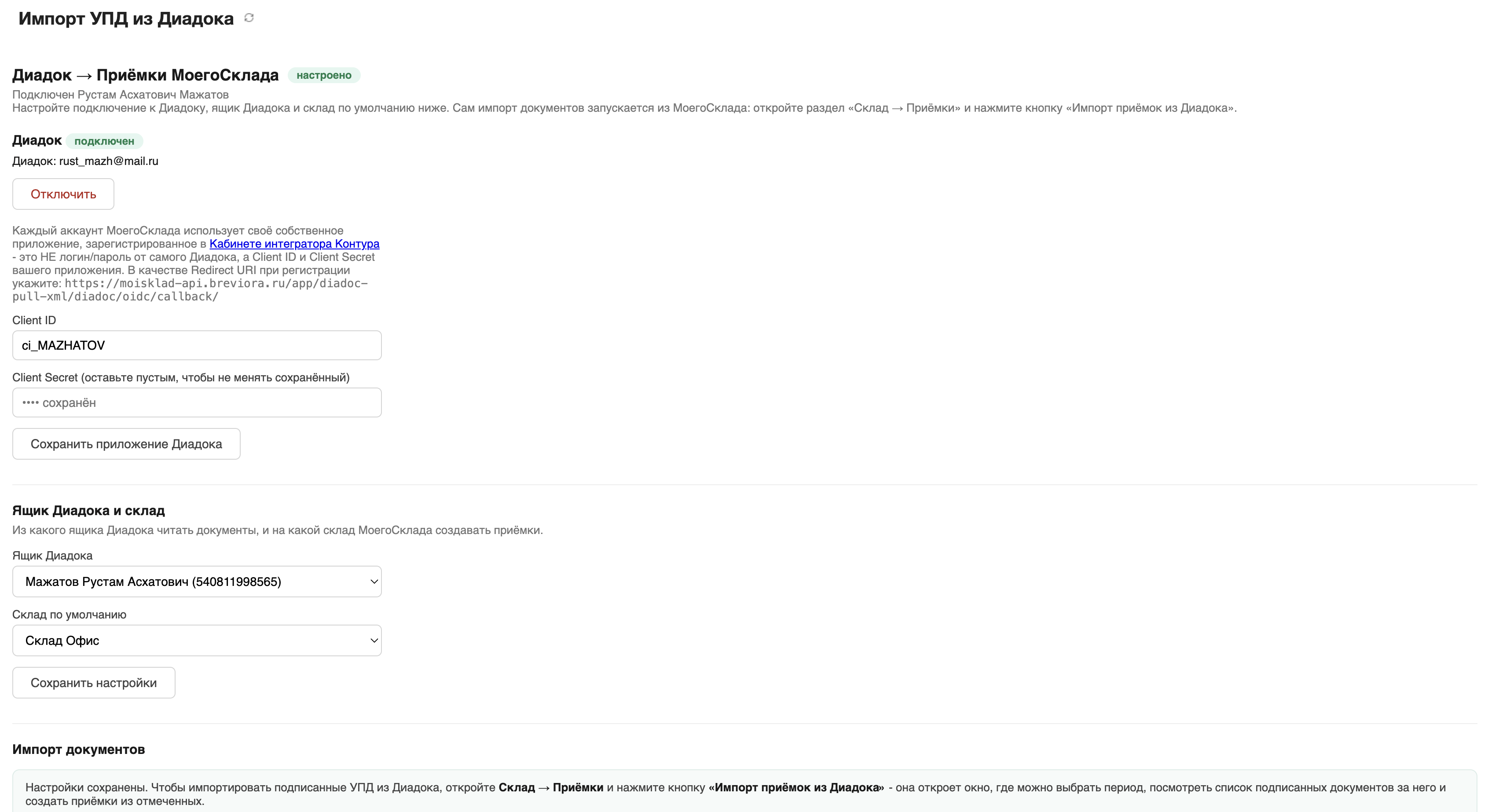Click the green настроено status badge
This screenshot has height=812, width=1488.
(x=324, y=75)
